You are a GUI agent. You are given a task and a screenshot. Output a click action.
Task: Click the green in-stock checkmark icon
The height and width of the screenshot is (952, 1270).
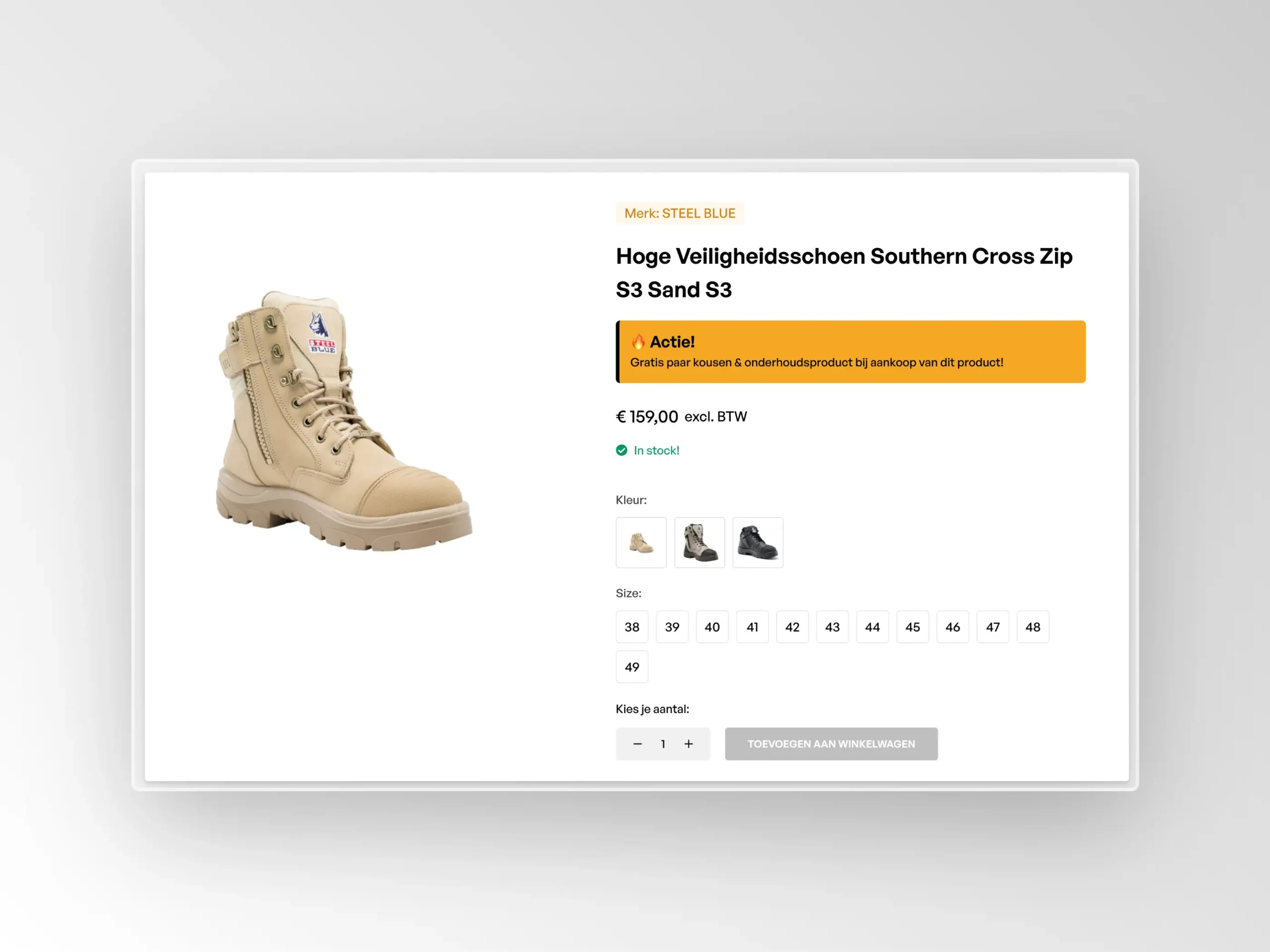click(x=621, y=450)
